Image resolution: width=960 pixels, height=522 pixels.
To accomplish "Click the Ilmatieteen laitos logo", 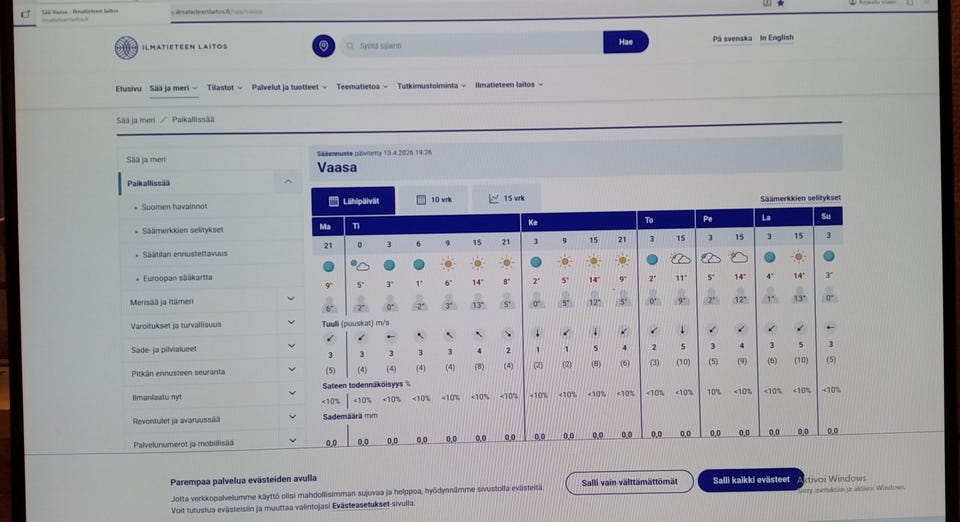I will [171, 47].
